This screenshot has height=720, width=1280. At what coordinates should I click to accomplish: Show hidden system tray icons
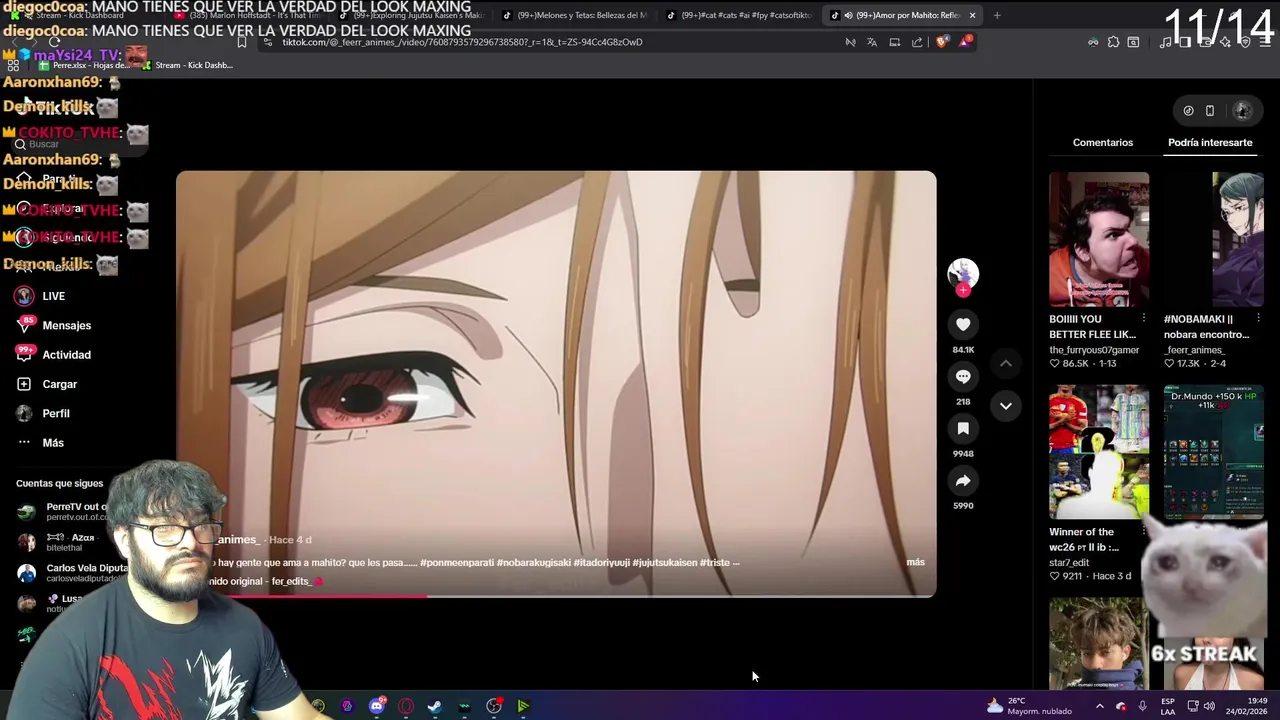point(1099,706)
